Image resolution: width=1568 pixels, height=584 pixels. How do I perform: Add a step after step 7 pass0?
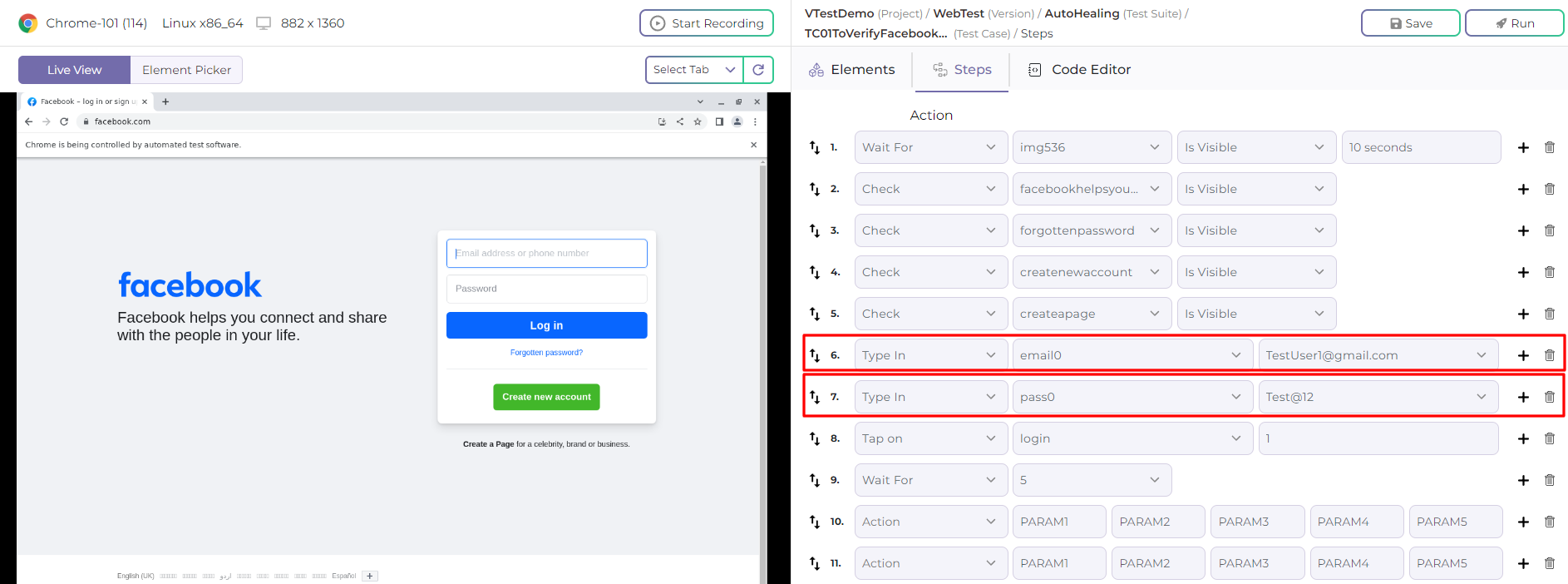click(1523, 397)
